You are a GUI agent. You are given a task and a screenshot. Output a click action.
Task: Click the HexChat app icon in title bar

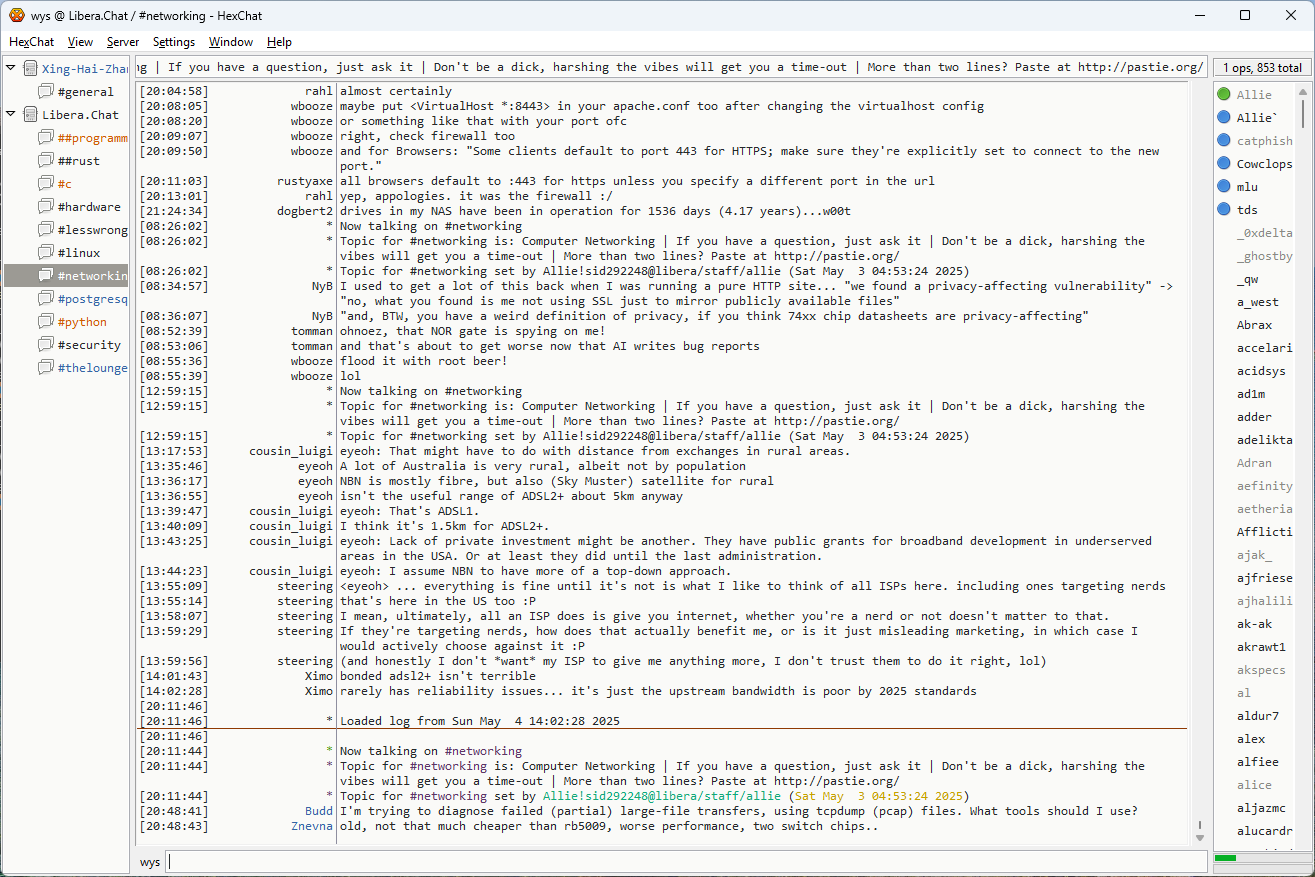click(16, 15)
